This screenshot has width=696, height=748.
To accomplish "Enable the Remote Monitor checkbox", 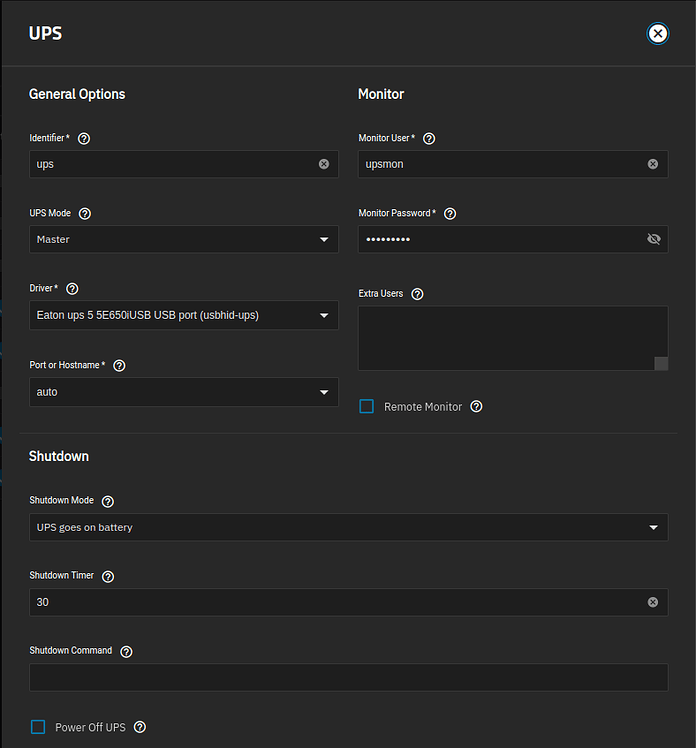I will click(366, 406).
